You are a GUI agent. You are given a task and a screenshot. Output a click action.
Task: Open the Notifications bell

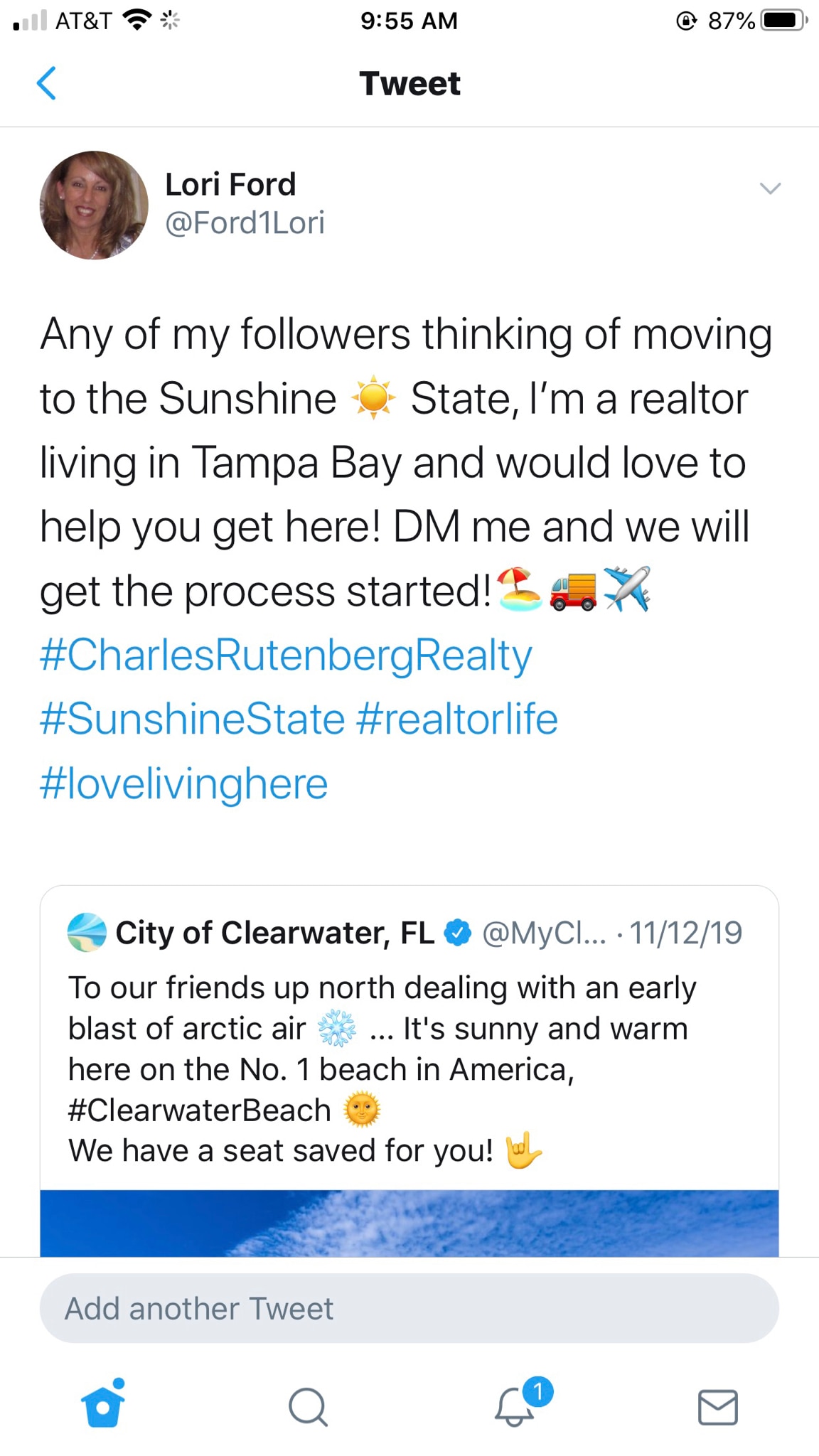[x=515, y=1406]
